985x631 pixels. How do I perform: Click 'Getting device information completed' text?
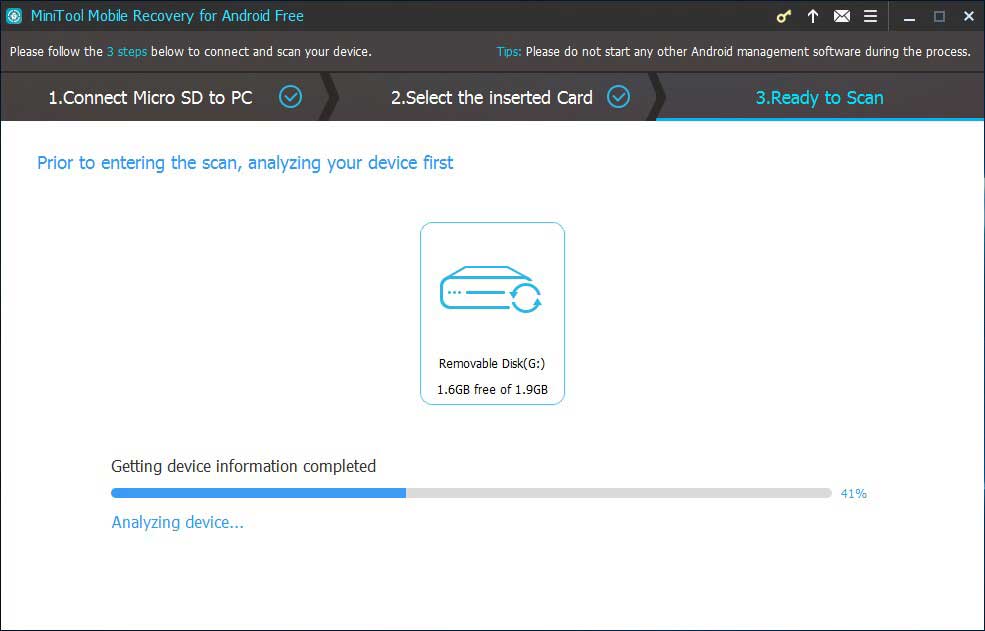(244, 466)
